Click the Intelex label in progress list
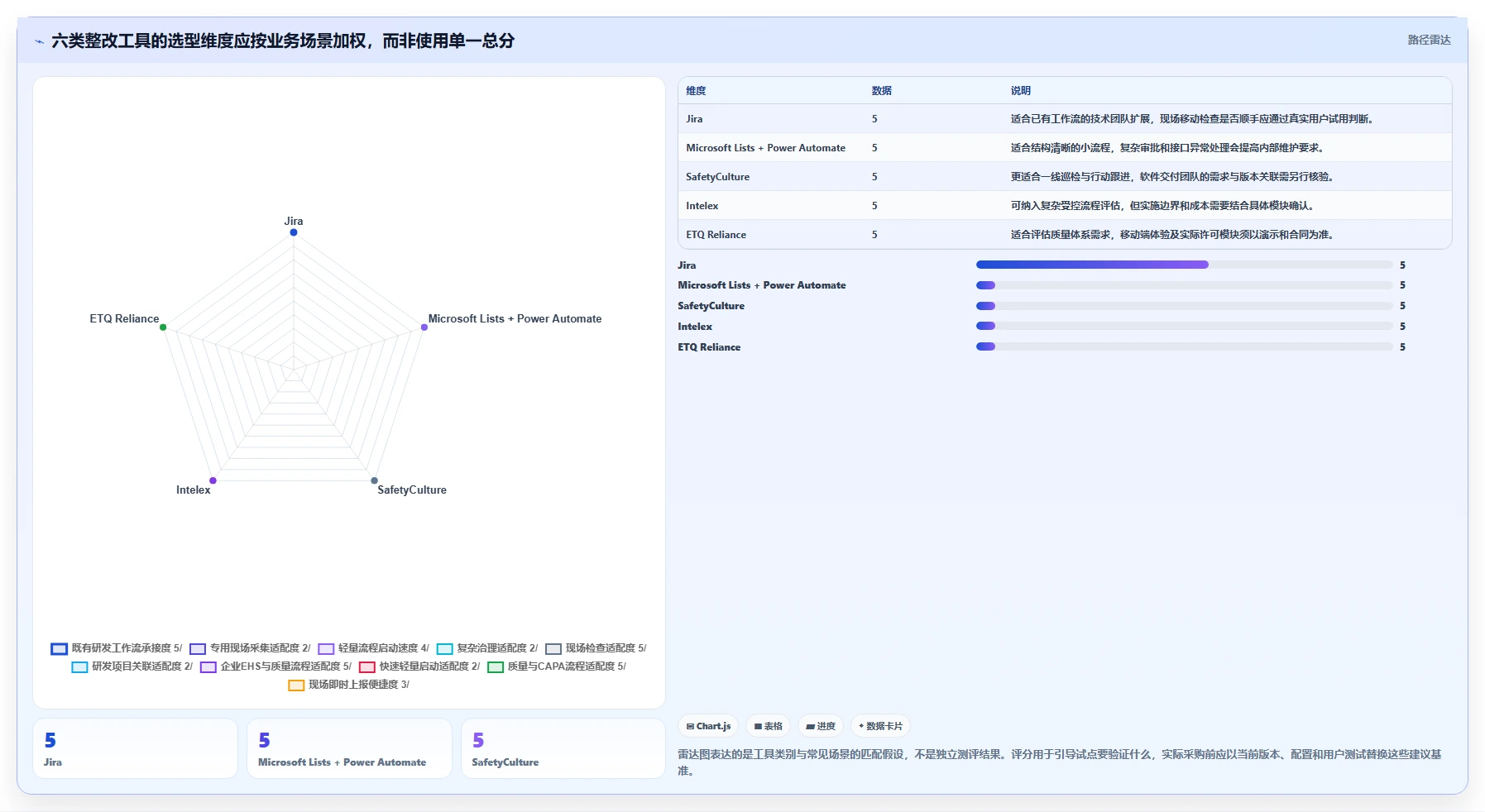The width and height of the screenshot is (1485, 812). point(695,327)
